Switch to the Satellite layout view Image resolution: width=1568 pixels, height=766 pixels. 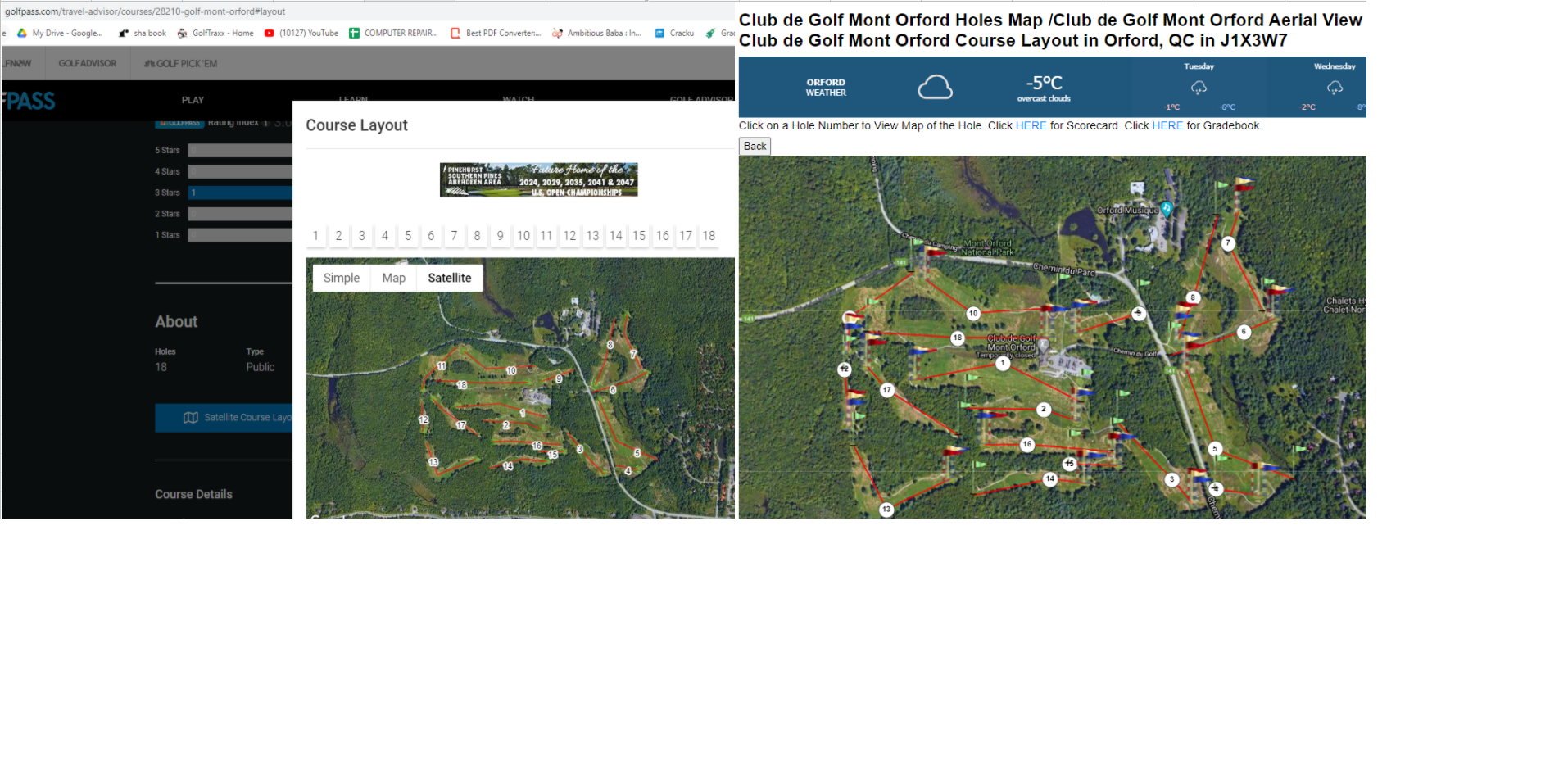450,278
